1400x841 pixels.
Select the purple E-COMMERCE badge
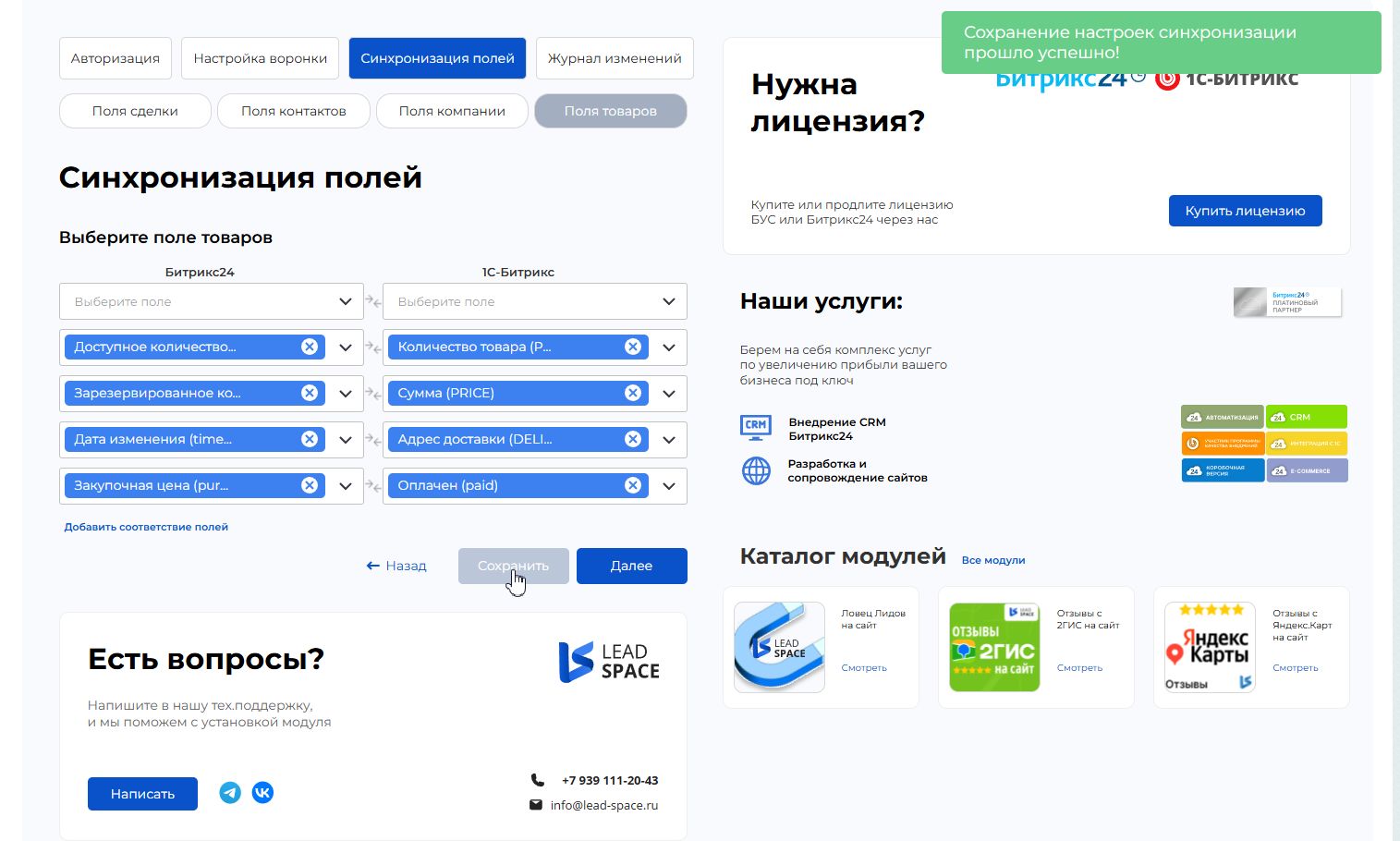(1307, 469)
